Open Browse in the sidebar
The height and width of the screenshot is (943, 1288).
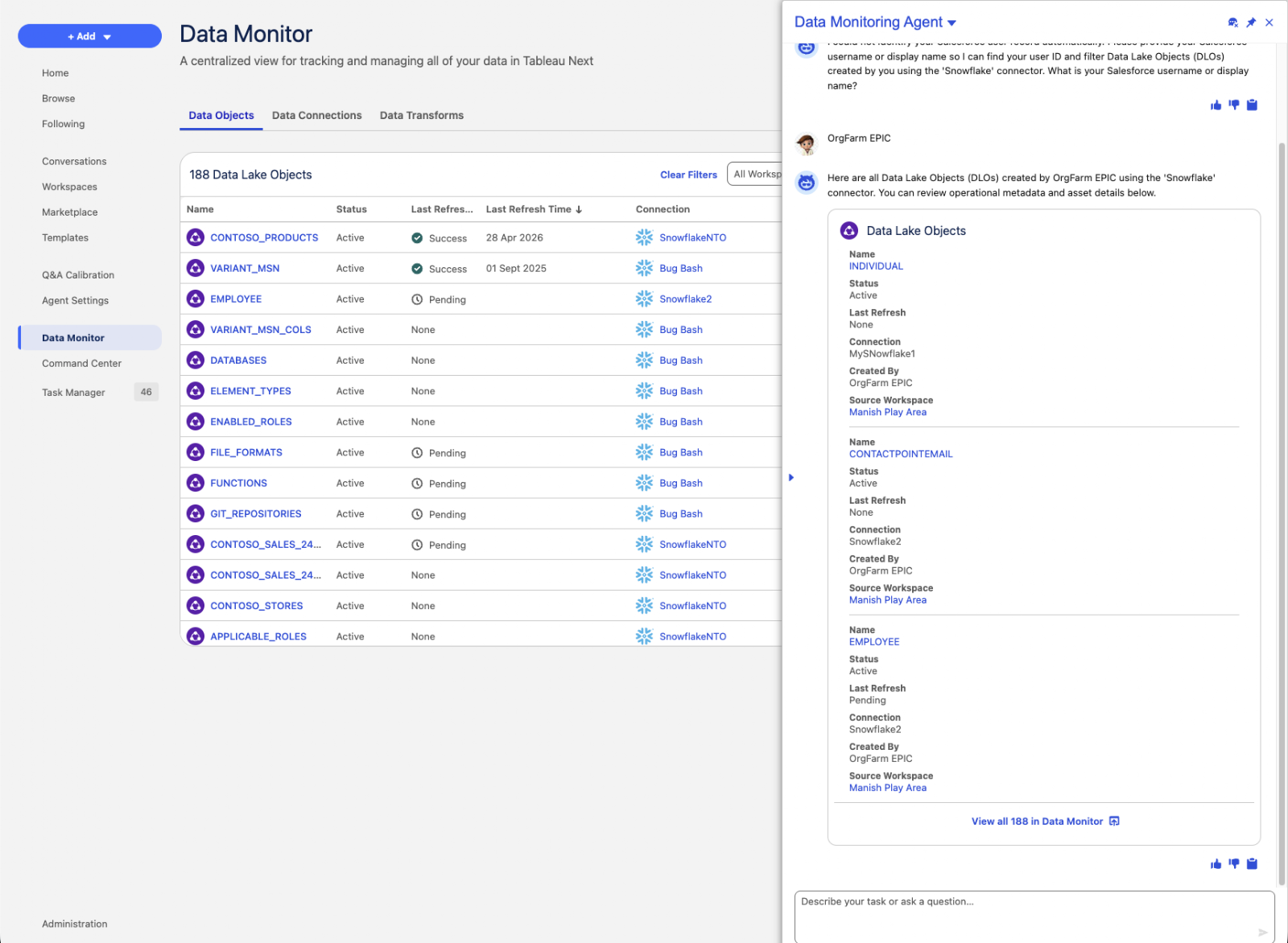(x=59, y=98)
